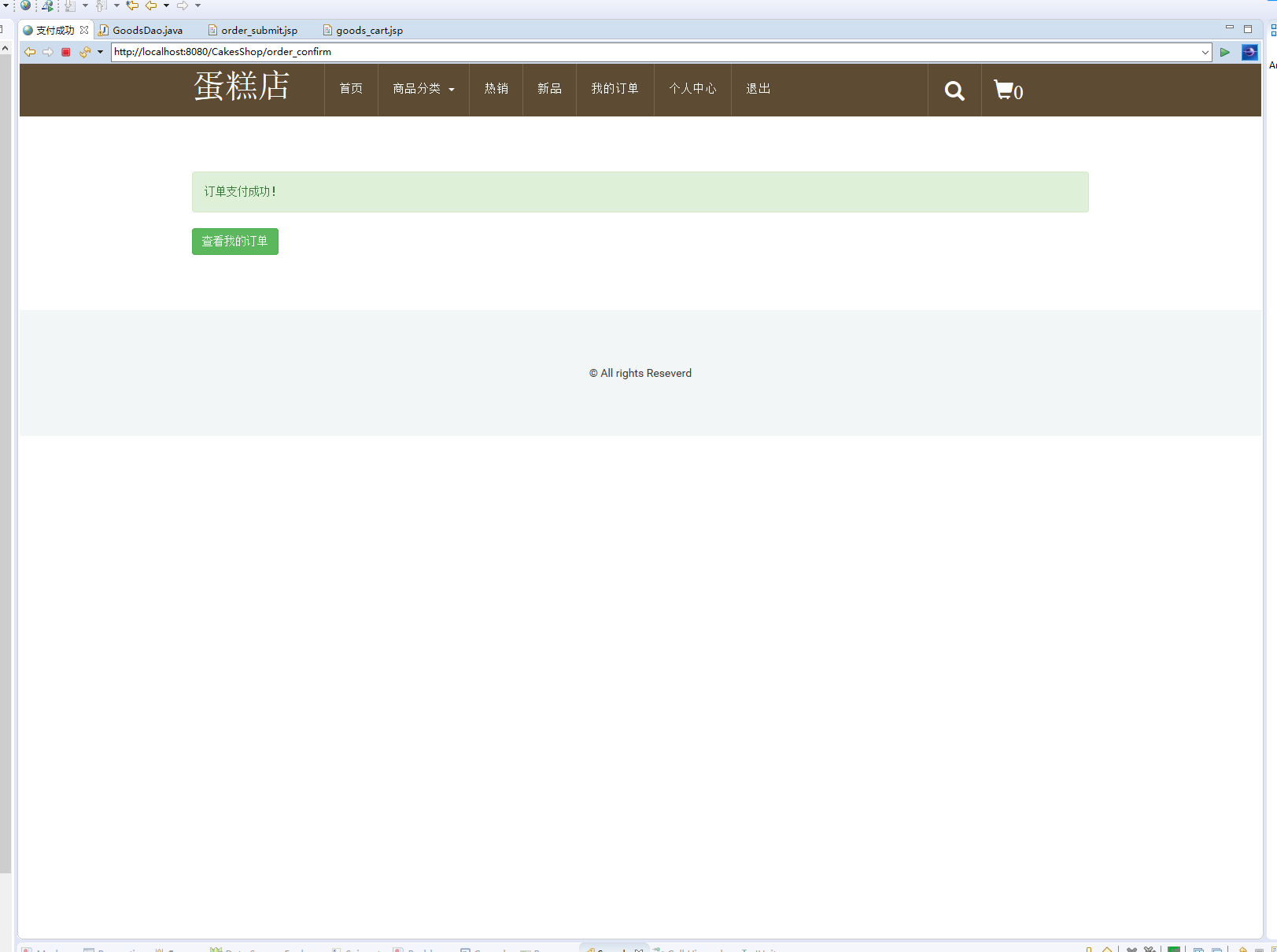Screen dimensions: 1277x952
Task: Switch to the GoodsDao.java editor tab
Action: (x=147, y=30)
